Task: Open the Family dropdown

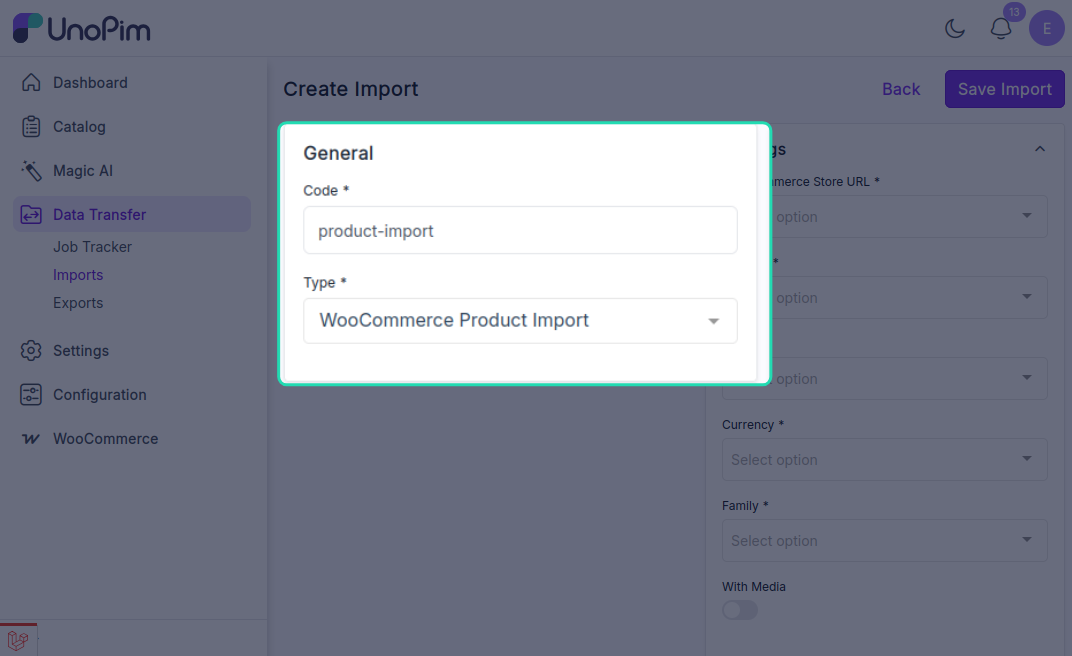Action: click(885, 541)
